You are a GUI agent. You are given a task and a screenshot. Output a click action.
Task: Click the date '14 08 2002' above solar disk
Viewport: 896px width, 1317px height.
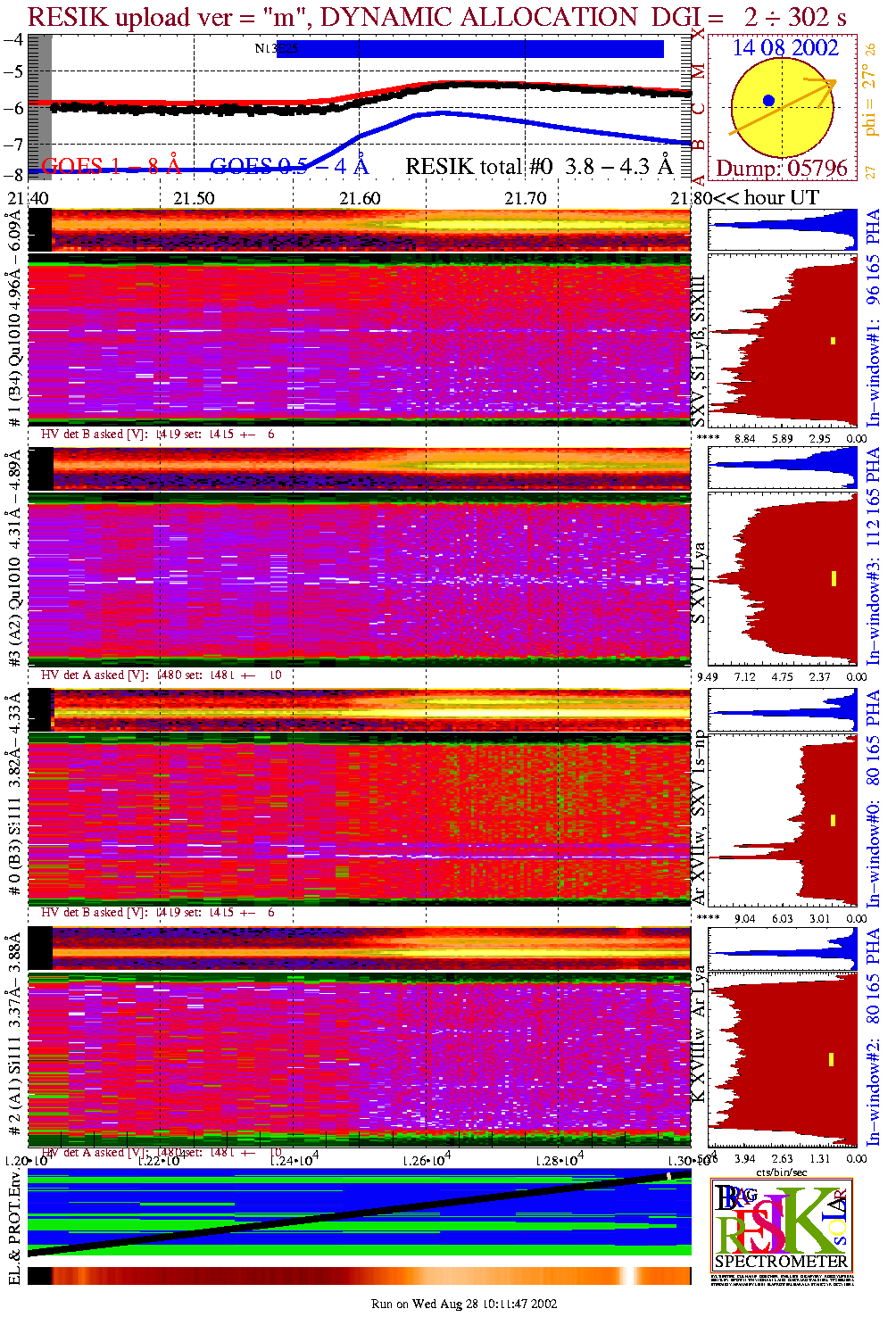click(x=785, y=48)
